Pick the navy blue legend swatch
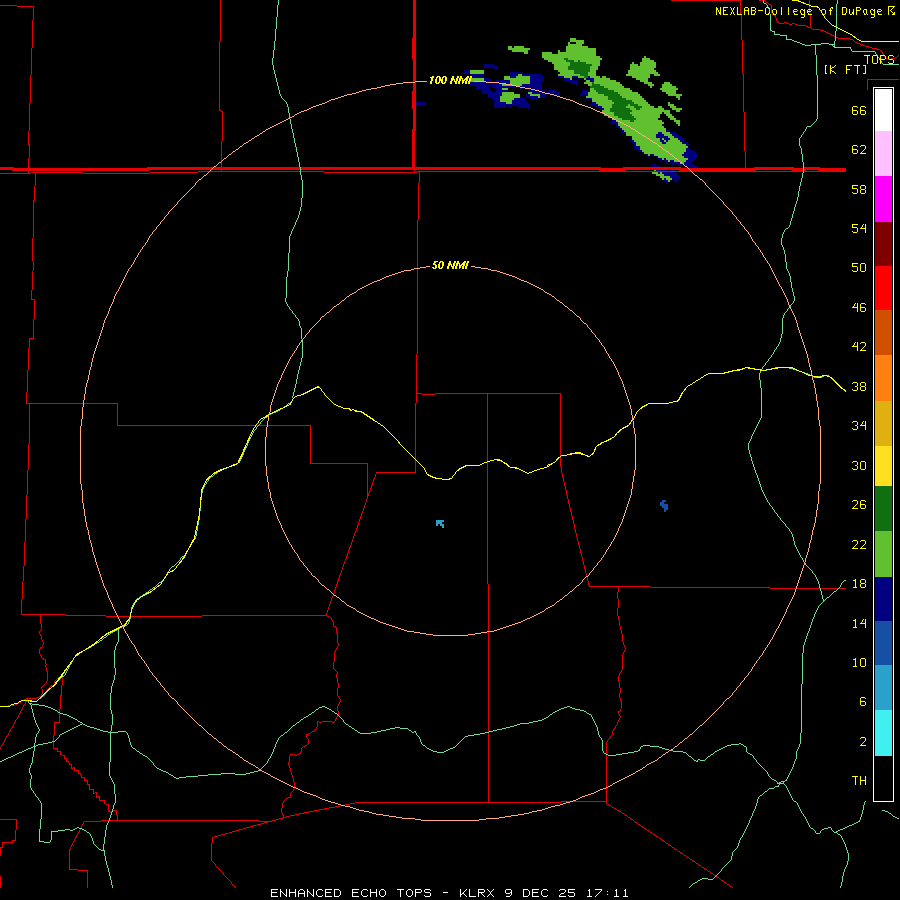900x900 pixels. (883, 599)
